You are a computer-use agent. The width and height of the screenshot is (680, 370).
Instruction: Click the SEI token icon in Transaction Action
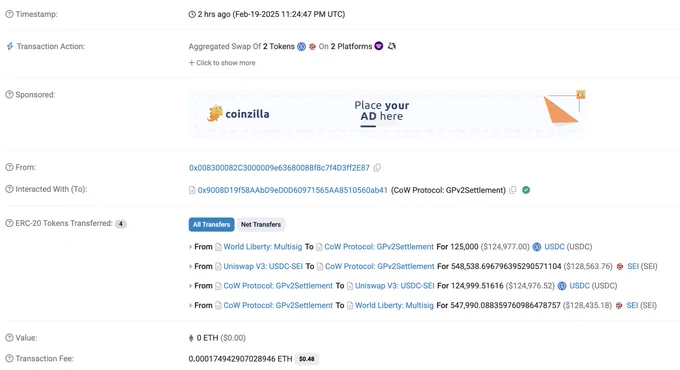312,46
